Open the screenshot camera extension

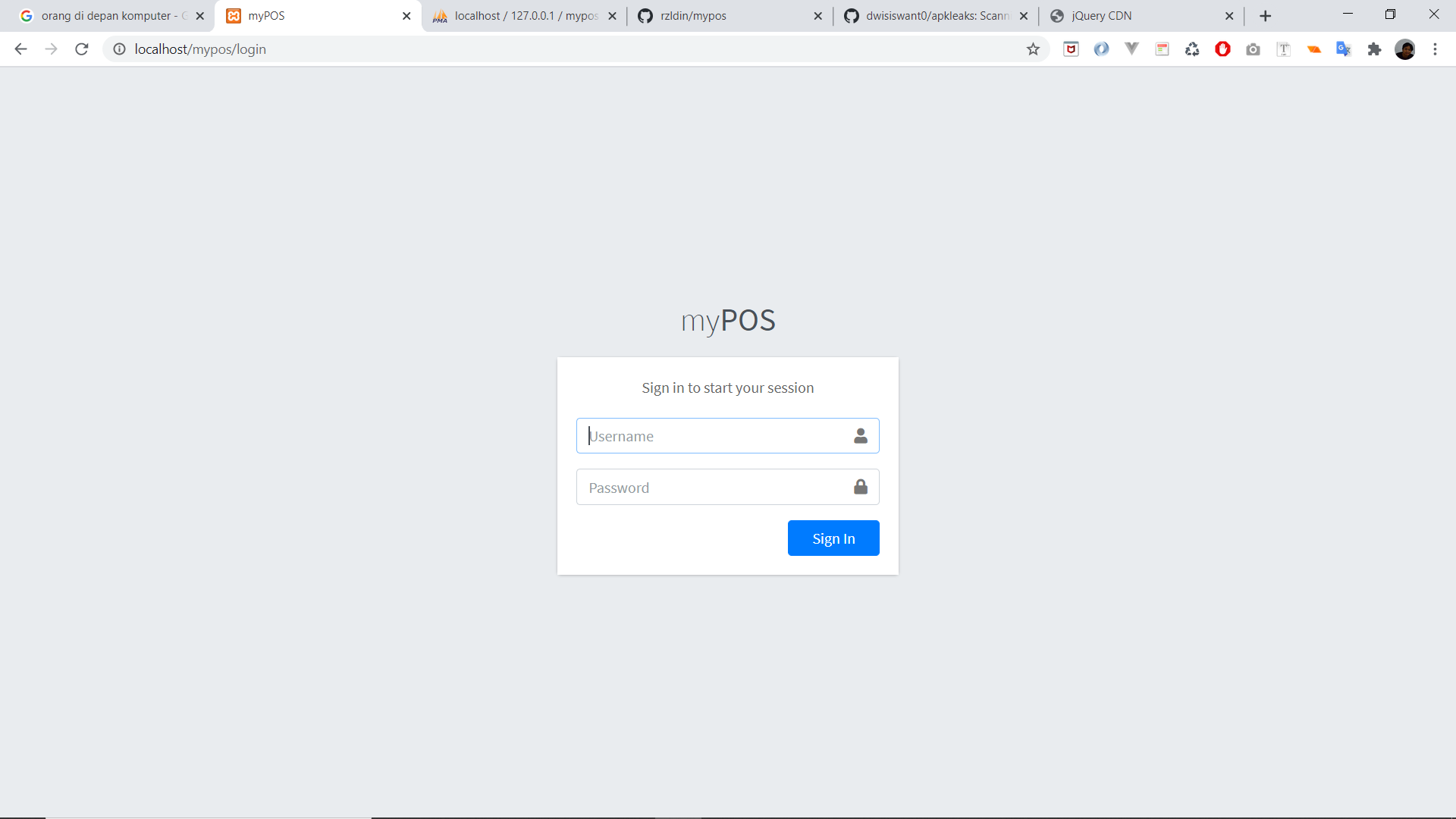pos(1253,49)
